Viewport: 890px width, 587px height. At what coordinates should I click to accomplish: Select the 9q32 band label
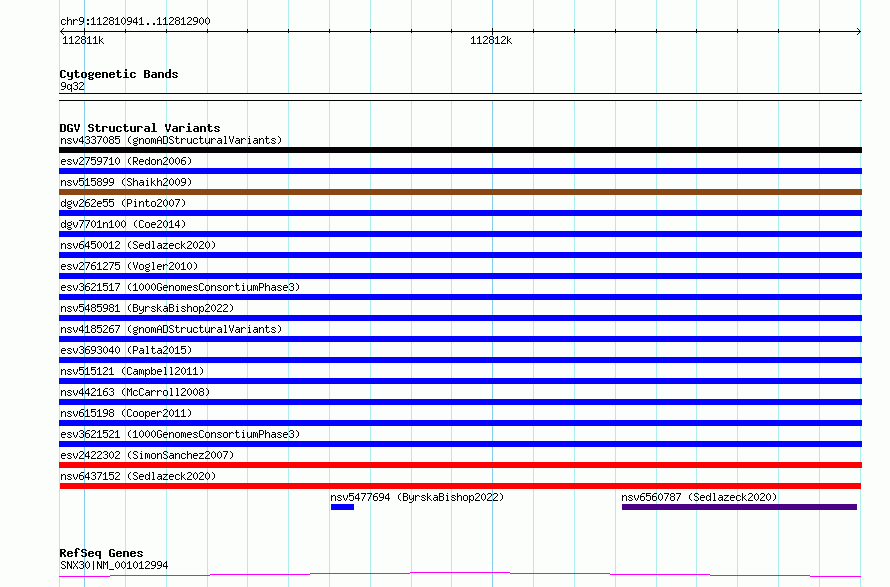tap(72, 86)
